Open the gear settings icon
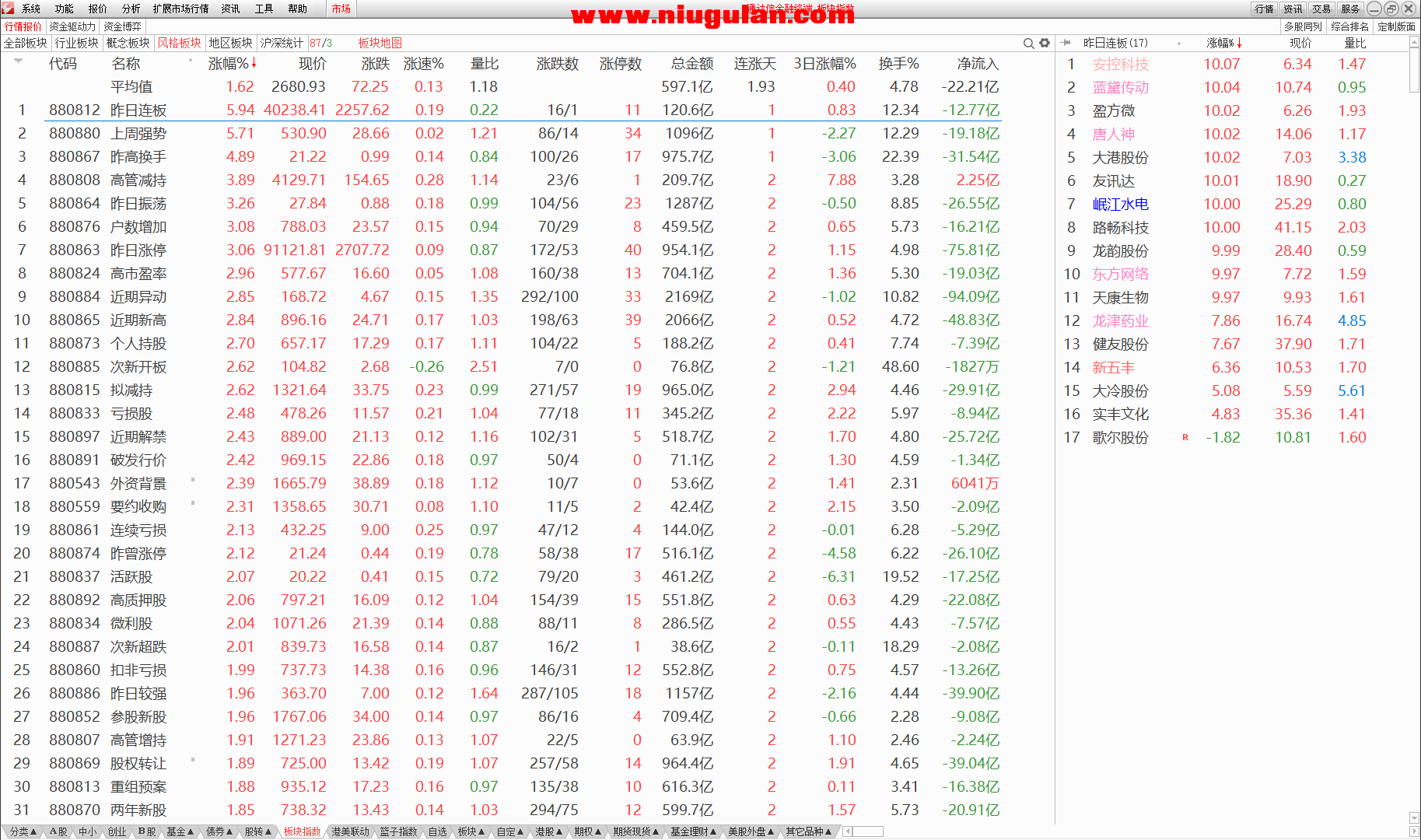The image size is (1421, 840). [1045, 43]
